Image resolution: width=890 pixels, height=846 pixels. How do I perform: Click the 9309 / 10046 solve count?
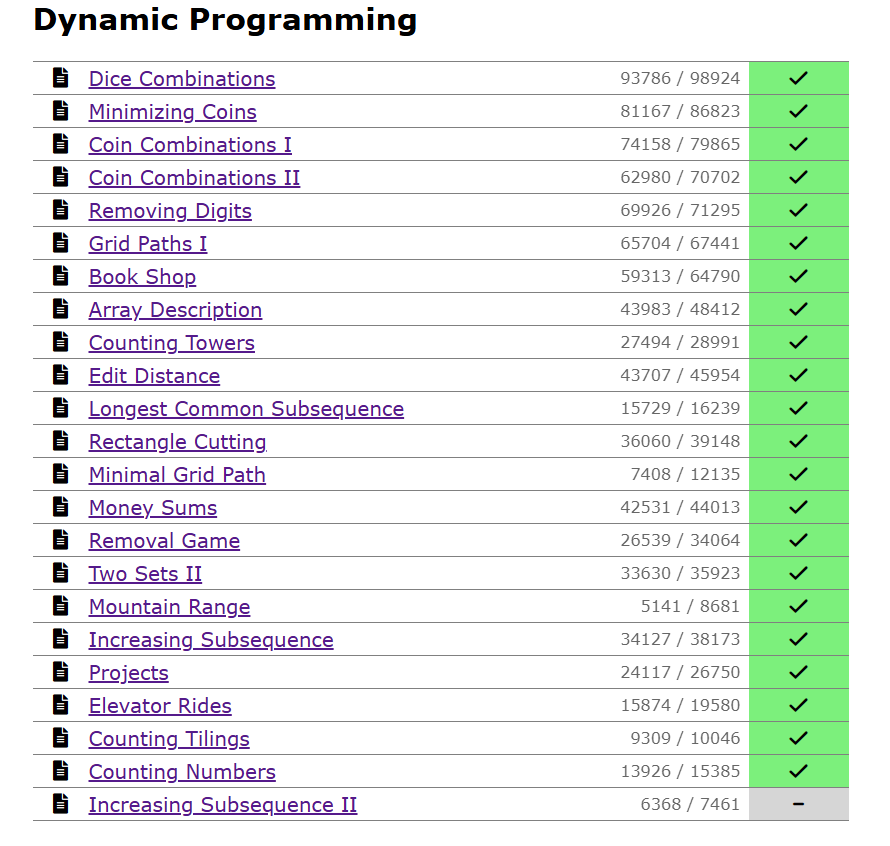pyautogui.click(x=685, y=738)
